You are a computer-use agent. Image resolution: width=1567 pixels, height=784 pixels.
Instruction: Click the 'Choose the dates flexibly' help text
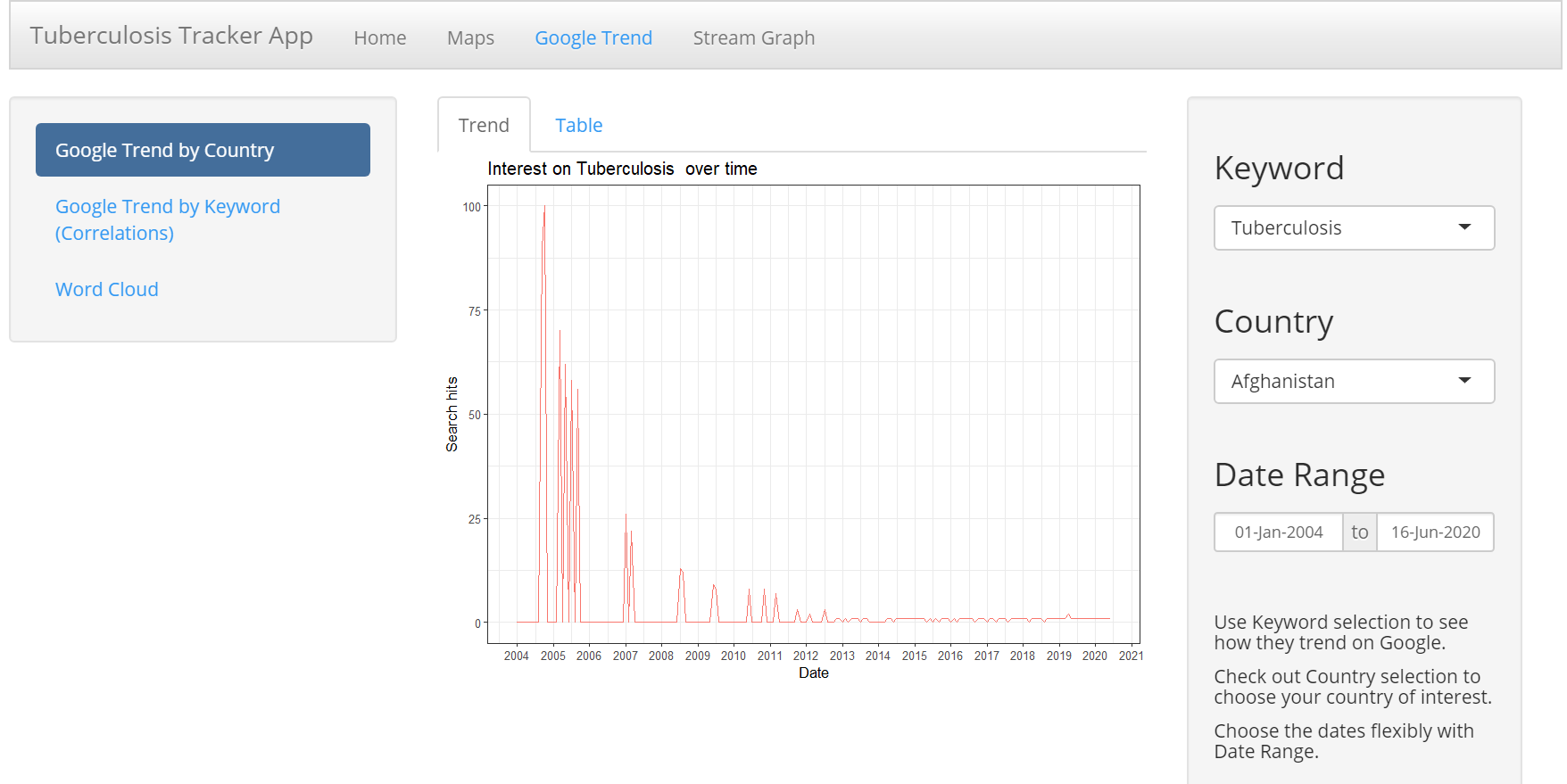pos(1344,741)
